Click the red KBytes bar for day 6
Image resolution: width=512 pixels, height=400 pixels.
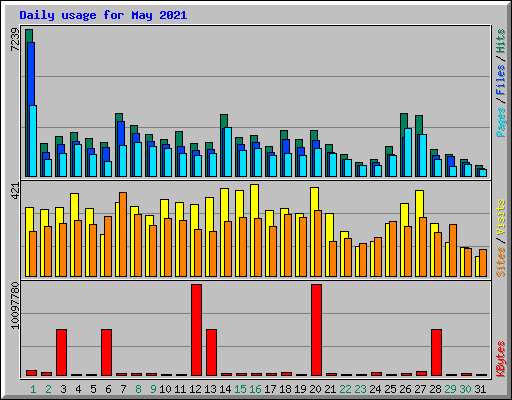[106, 353]
